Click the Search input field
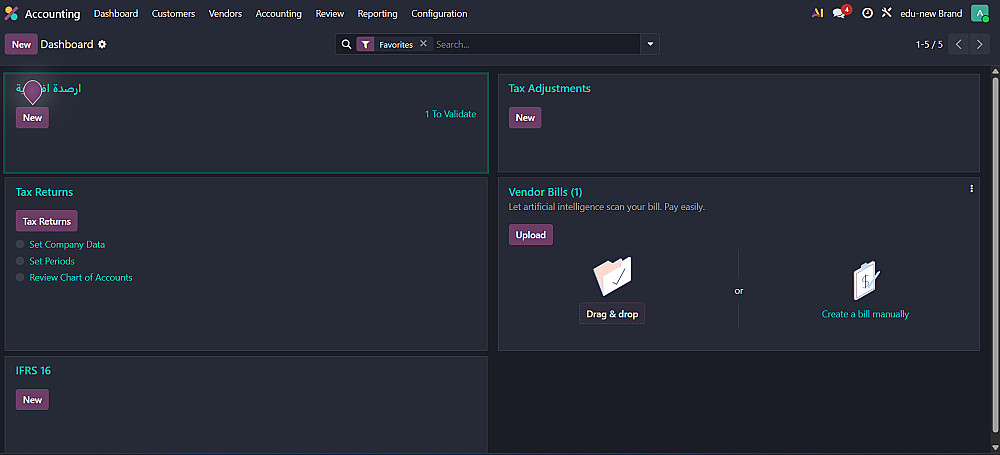Viewport: 1000px width, 455px height. 536,44
